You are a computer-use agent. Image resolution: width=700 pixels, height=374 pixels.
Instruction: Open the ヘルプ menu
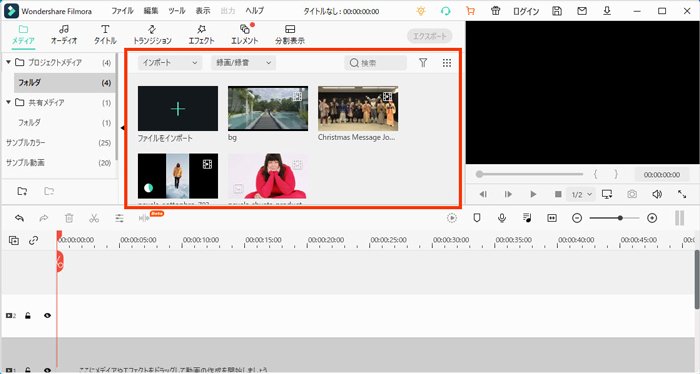click(x=254, y=11)
